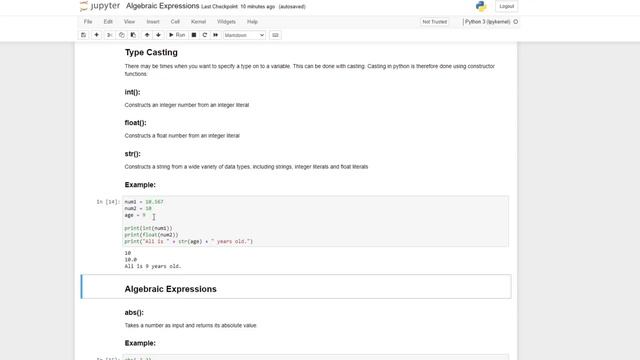
Task: Click the output 'Ali is 9 years old.'
Action: [x=153, y=266]
